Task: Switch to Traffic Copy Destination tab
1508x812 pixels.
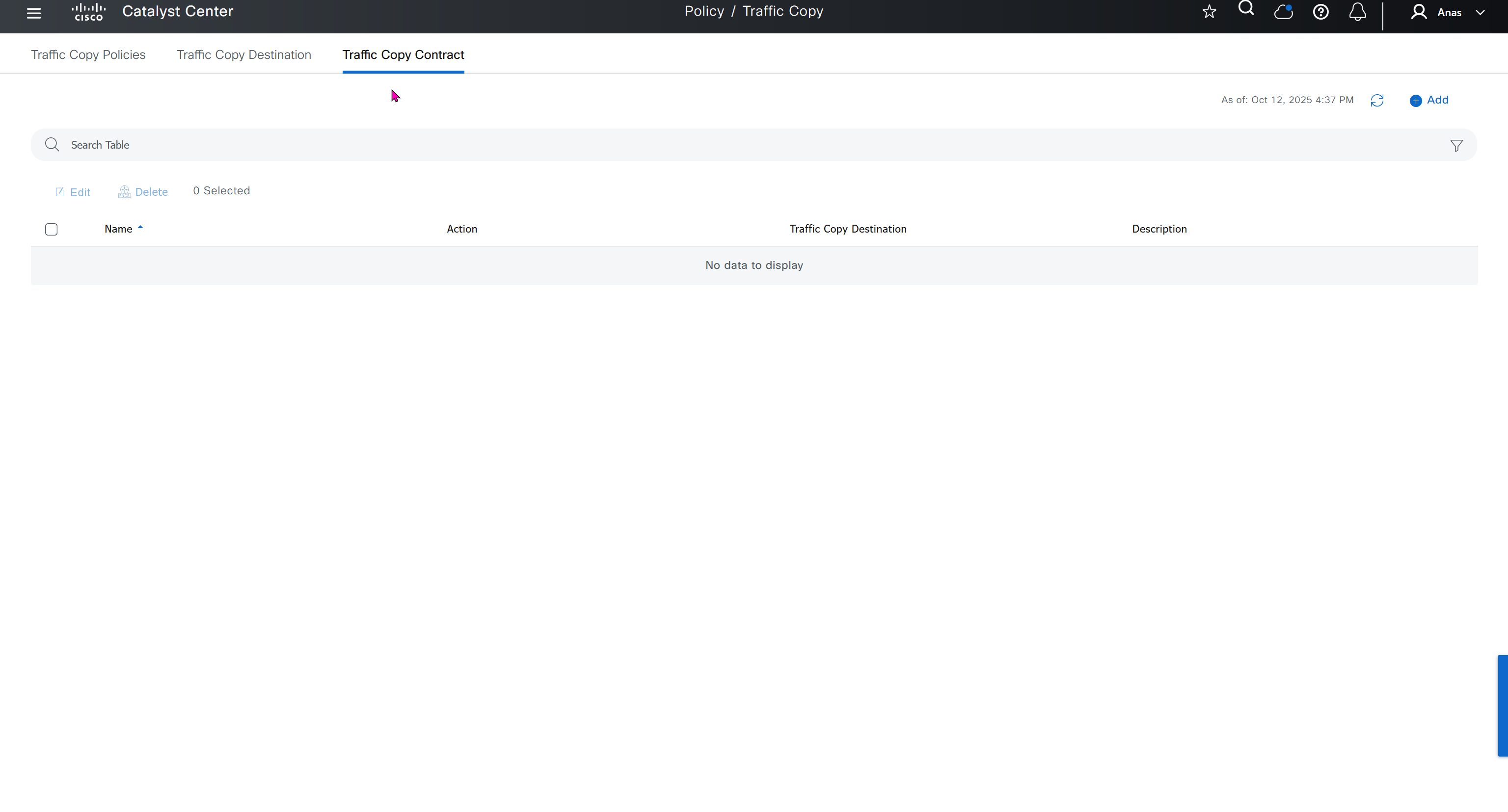Action: coord(243,54)
